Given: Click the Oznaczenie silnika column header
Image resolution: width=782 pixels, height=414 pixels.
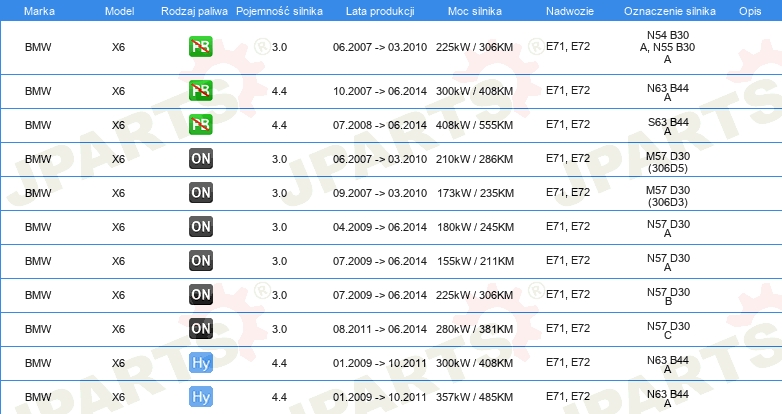Looking at the screenshot, I should 670,11.
